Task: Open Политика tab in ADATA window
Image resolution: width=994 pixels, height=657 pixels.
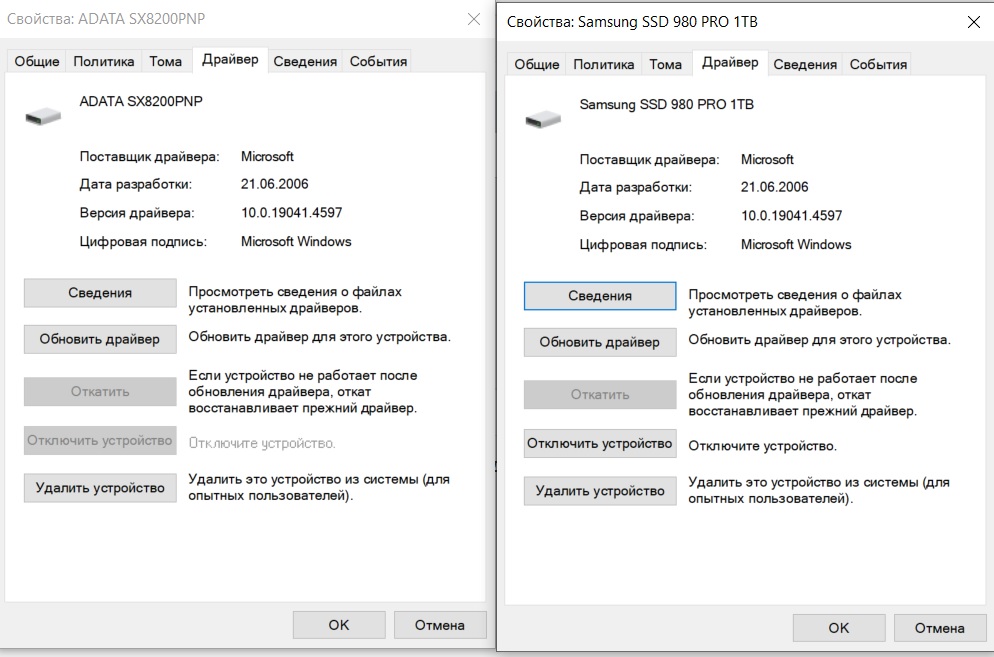Action: point(103,62)
